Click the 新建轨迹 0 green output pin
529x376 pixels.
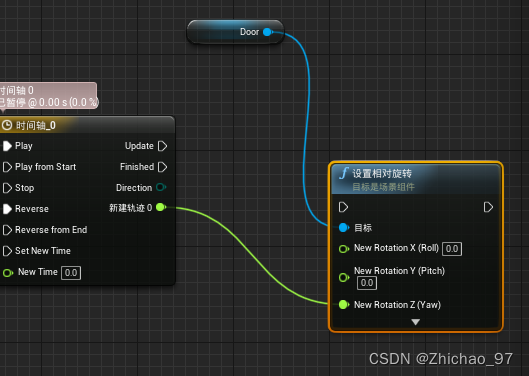[x=161, y=207]
